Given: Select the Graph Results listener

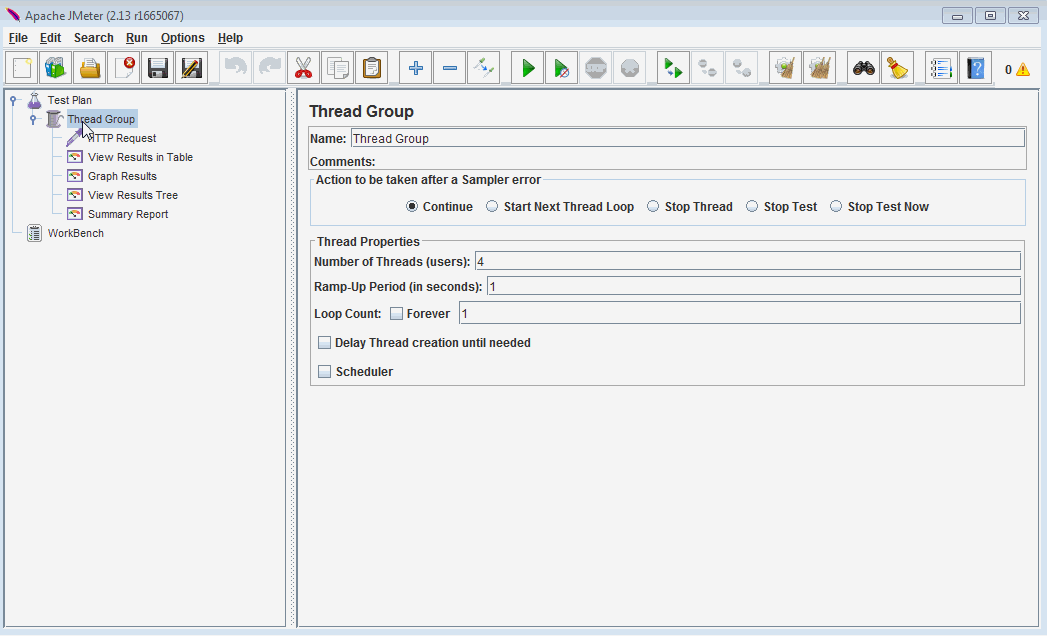Looking at the screenshot, I should coord(122,176).
